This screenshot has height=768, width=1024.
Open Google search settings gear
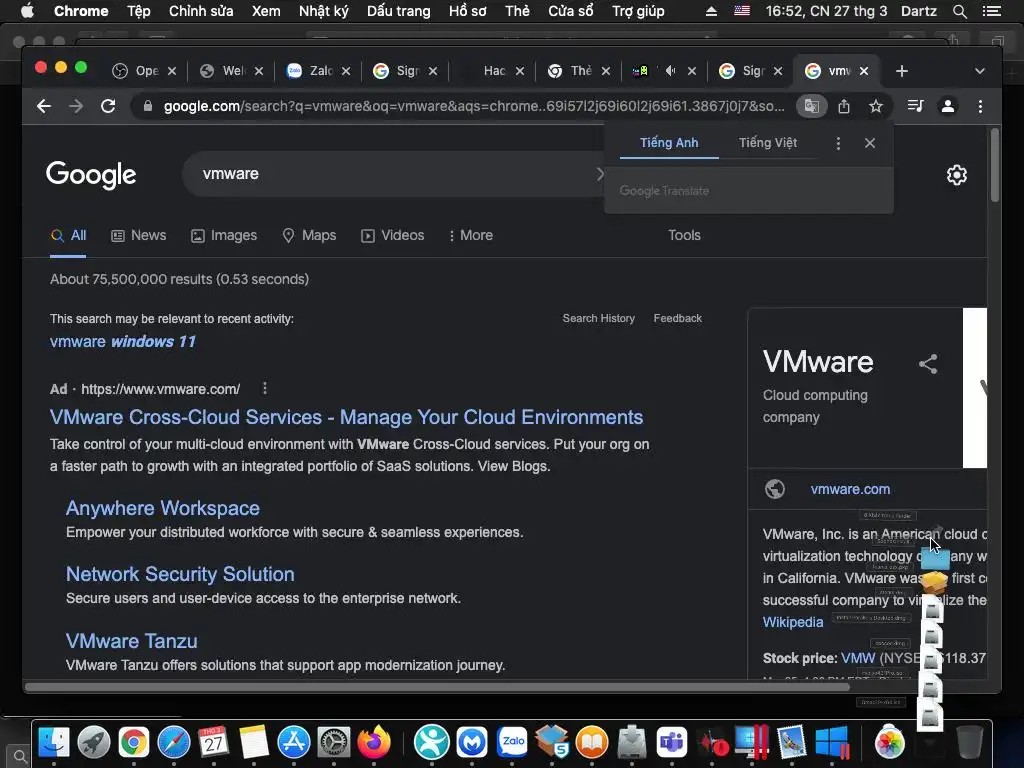pyautogui.click(x=957, y=174)
